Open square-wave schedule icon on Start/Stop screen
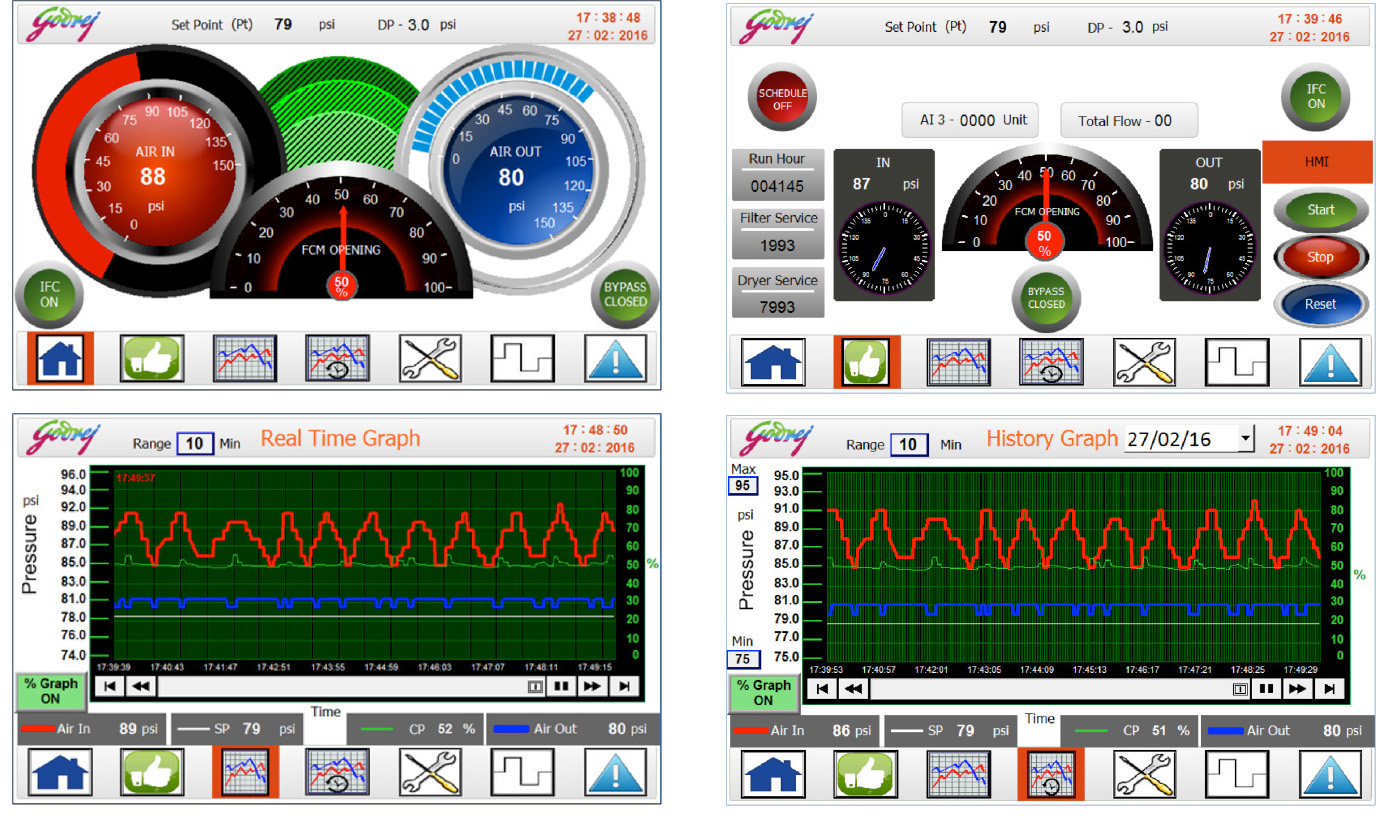This screenshot has height=830, width=1400. 1237,362
